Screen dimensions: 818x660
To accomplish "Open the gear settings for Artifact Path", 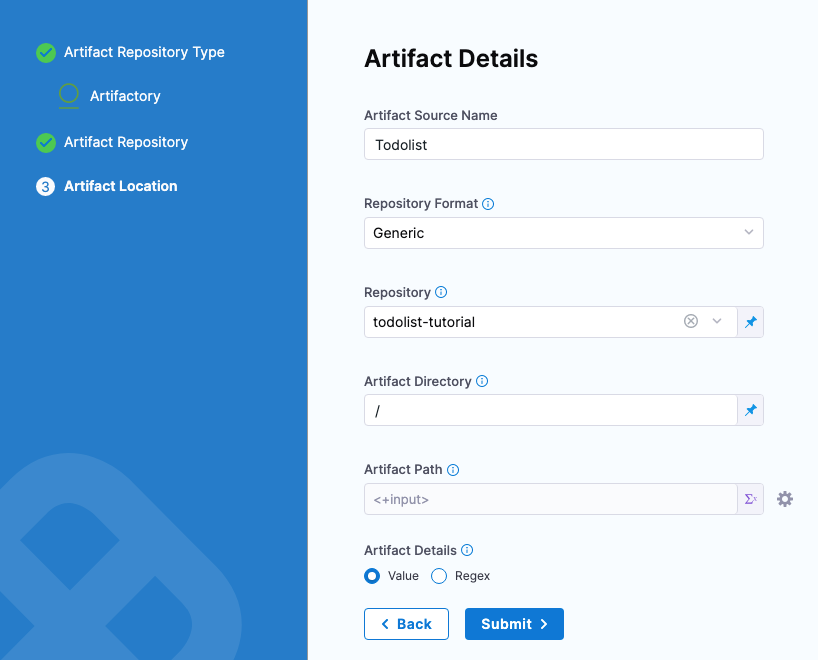I will pos(785,499).
